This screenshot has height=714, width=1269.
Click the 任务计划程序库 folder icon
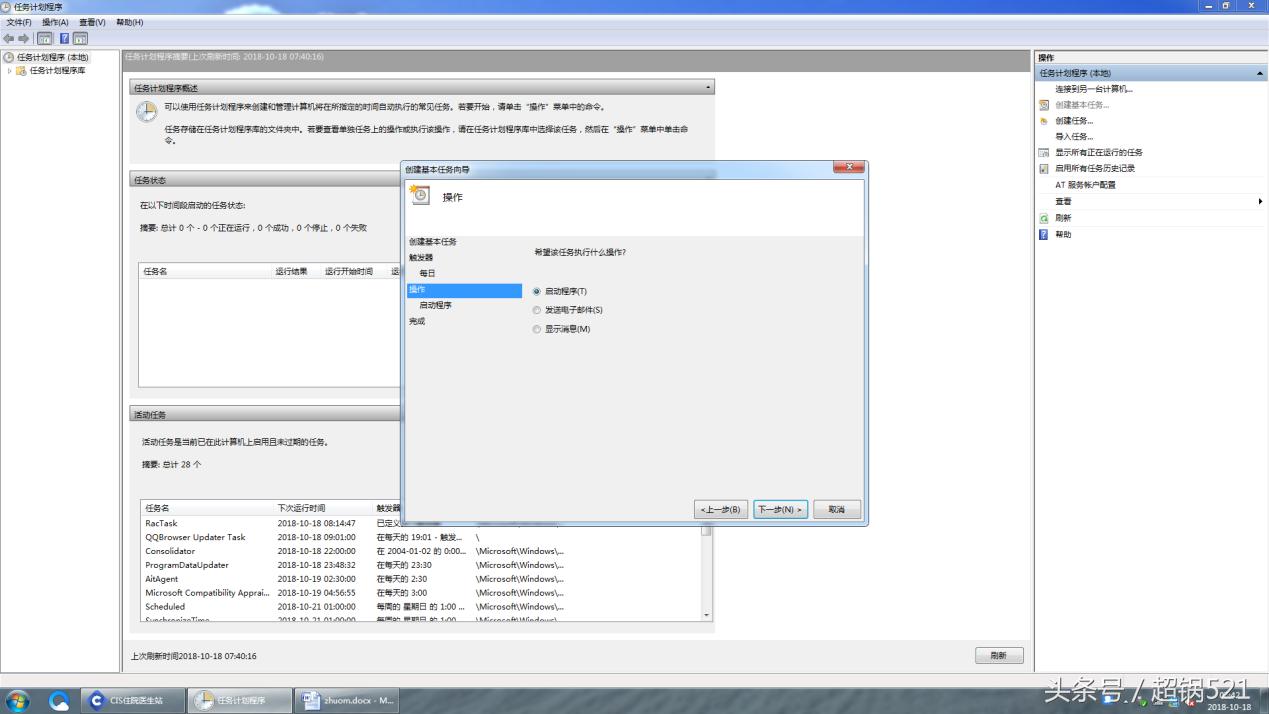tap(21, 71)
